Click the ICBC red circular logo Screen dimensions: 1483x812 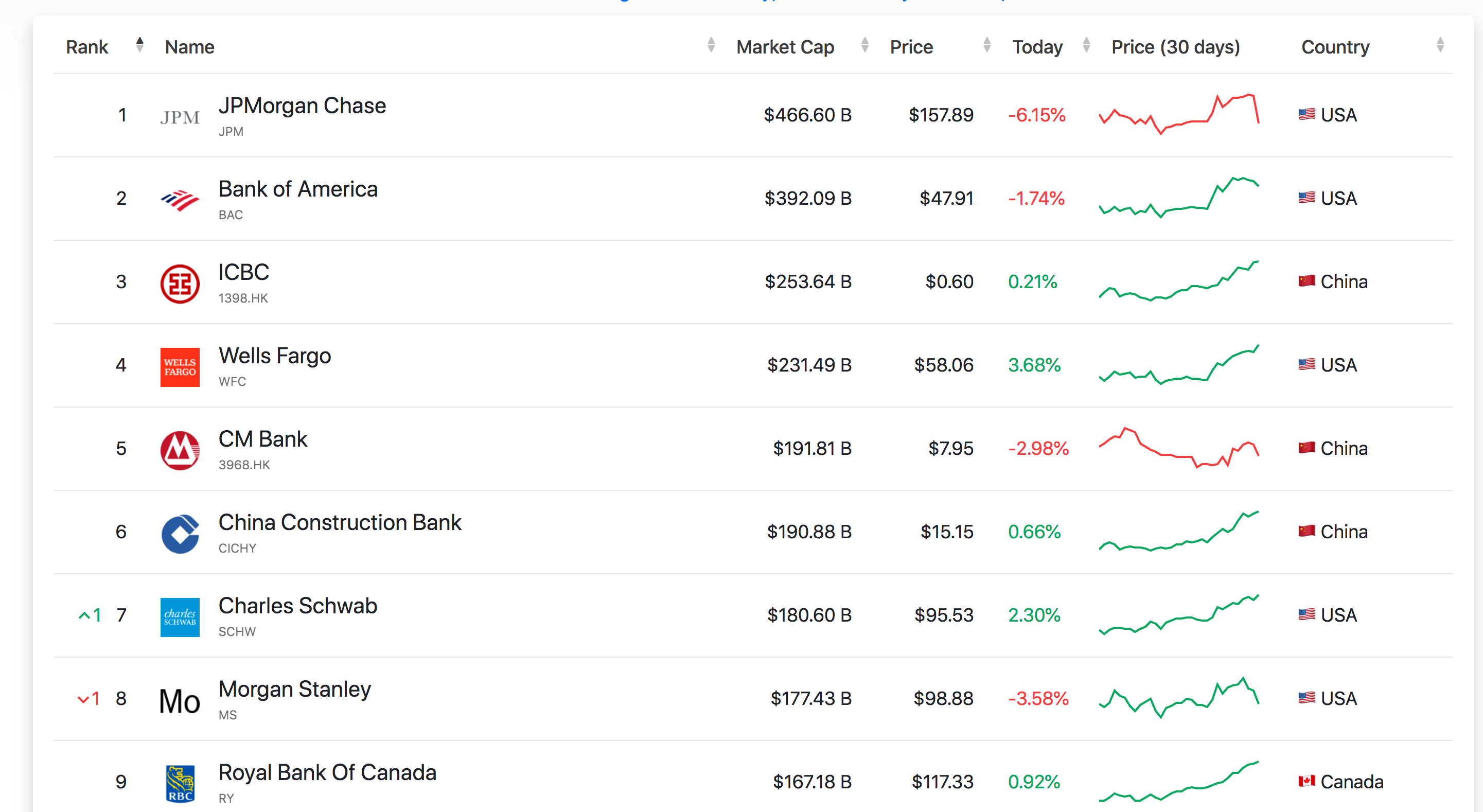pyautogui.click(x=180, y=284)
